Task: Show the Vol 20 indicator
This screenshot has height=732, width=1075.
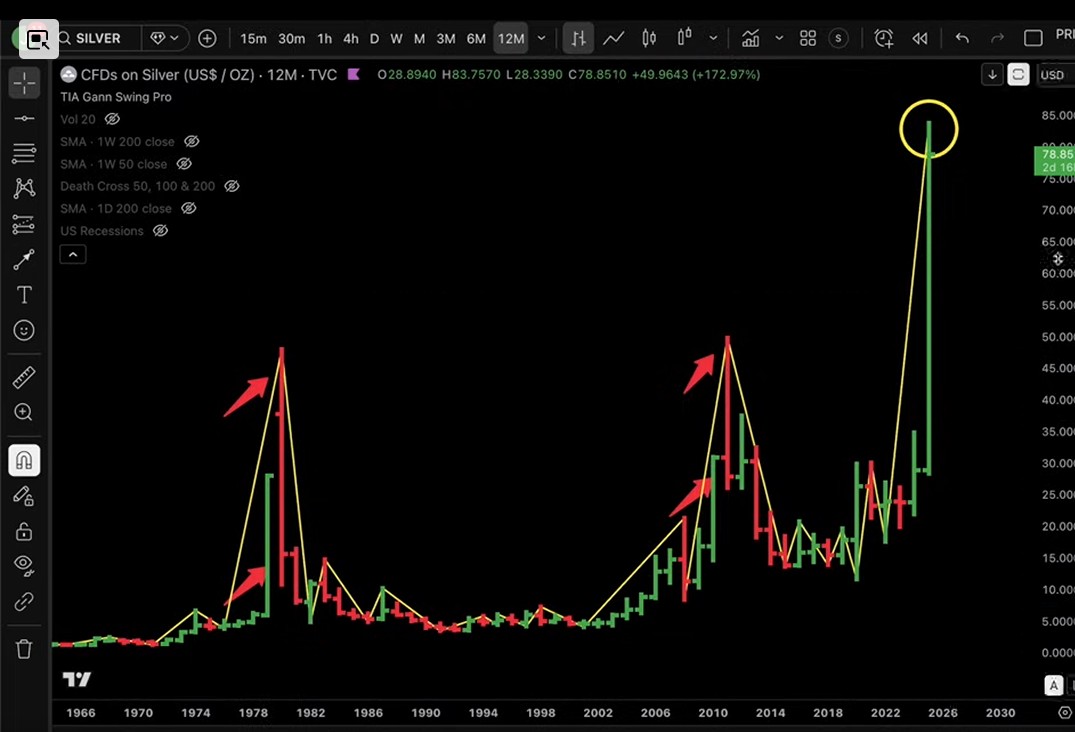Action: pyautogui.click(x=112, y=119)
